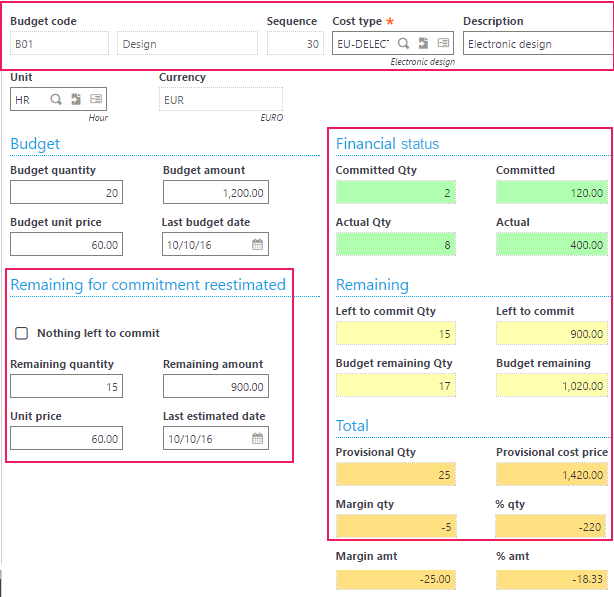Click the Design budget description field

coord(187,43)
